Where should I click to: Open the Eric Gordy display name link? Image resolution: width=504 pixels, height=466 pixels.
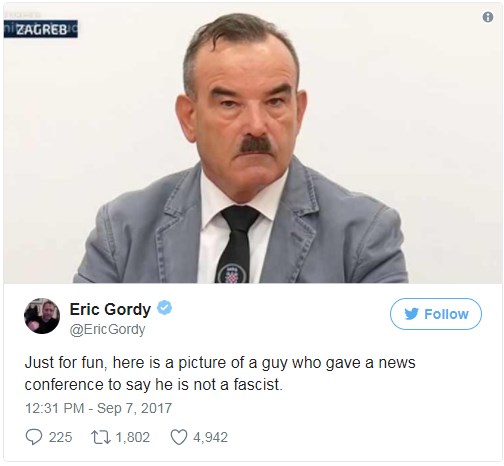point(110,310)
